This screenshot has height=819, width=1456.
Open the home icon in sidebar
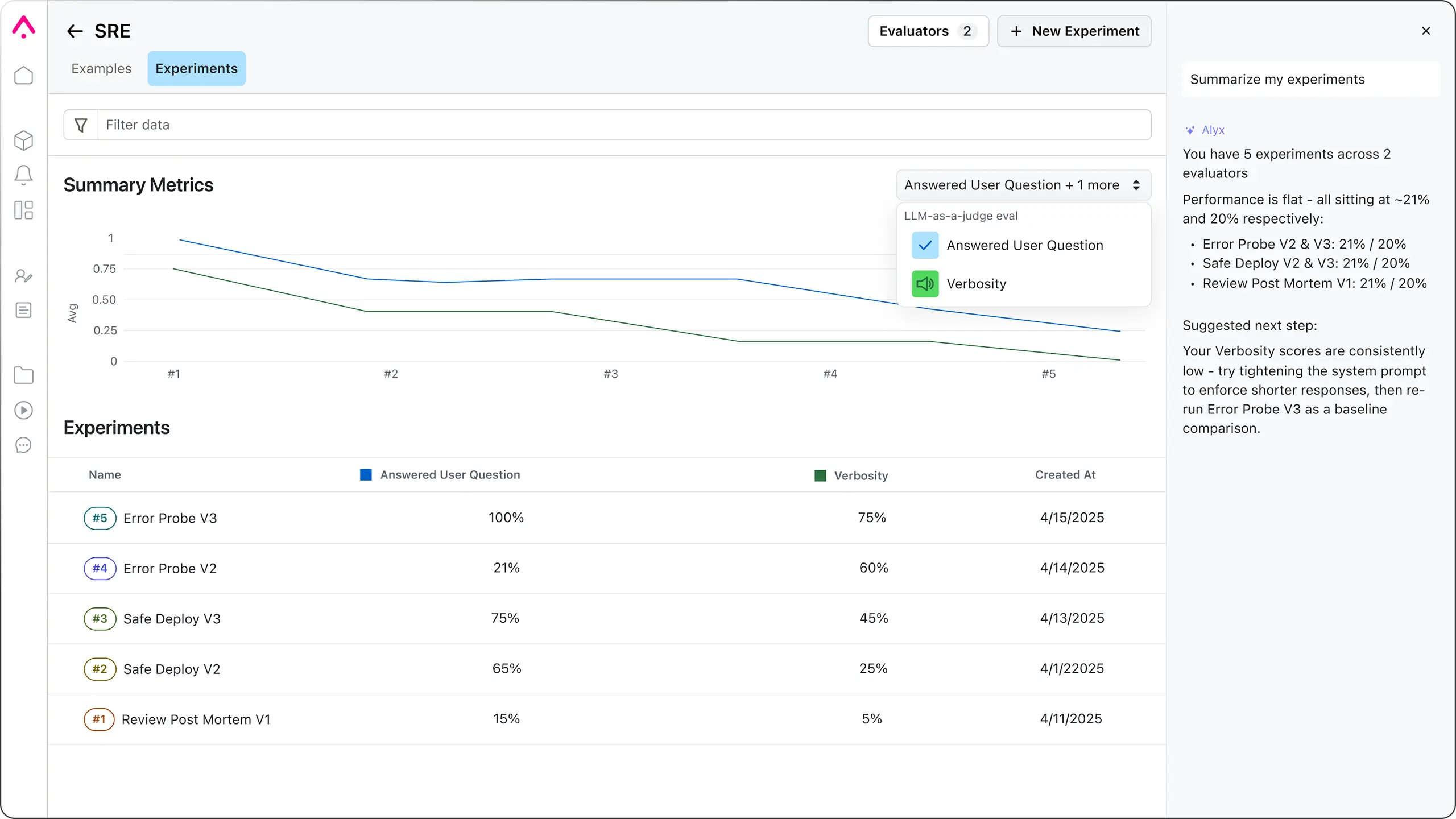click(23, 76)
